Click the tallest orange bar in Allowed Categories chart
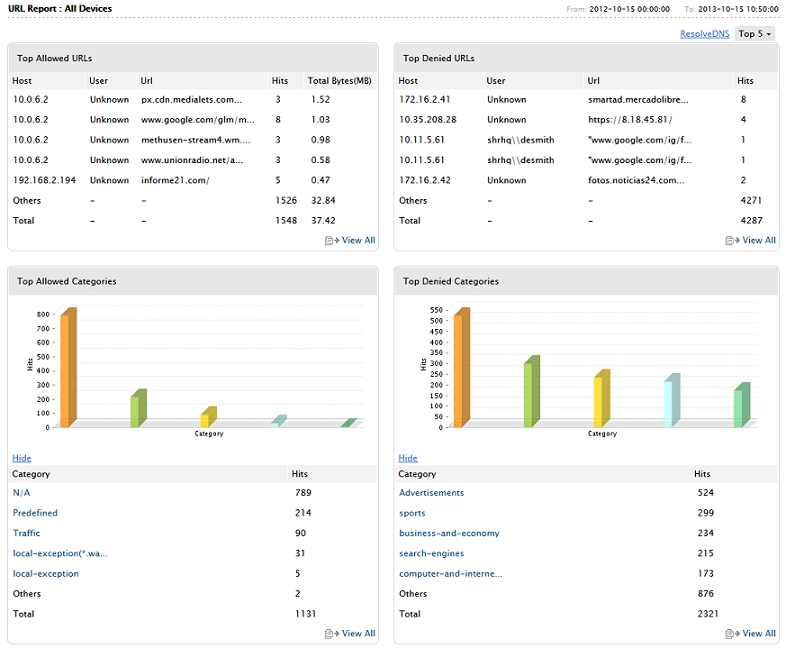 pos(66,370)
